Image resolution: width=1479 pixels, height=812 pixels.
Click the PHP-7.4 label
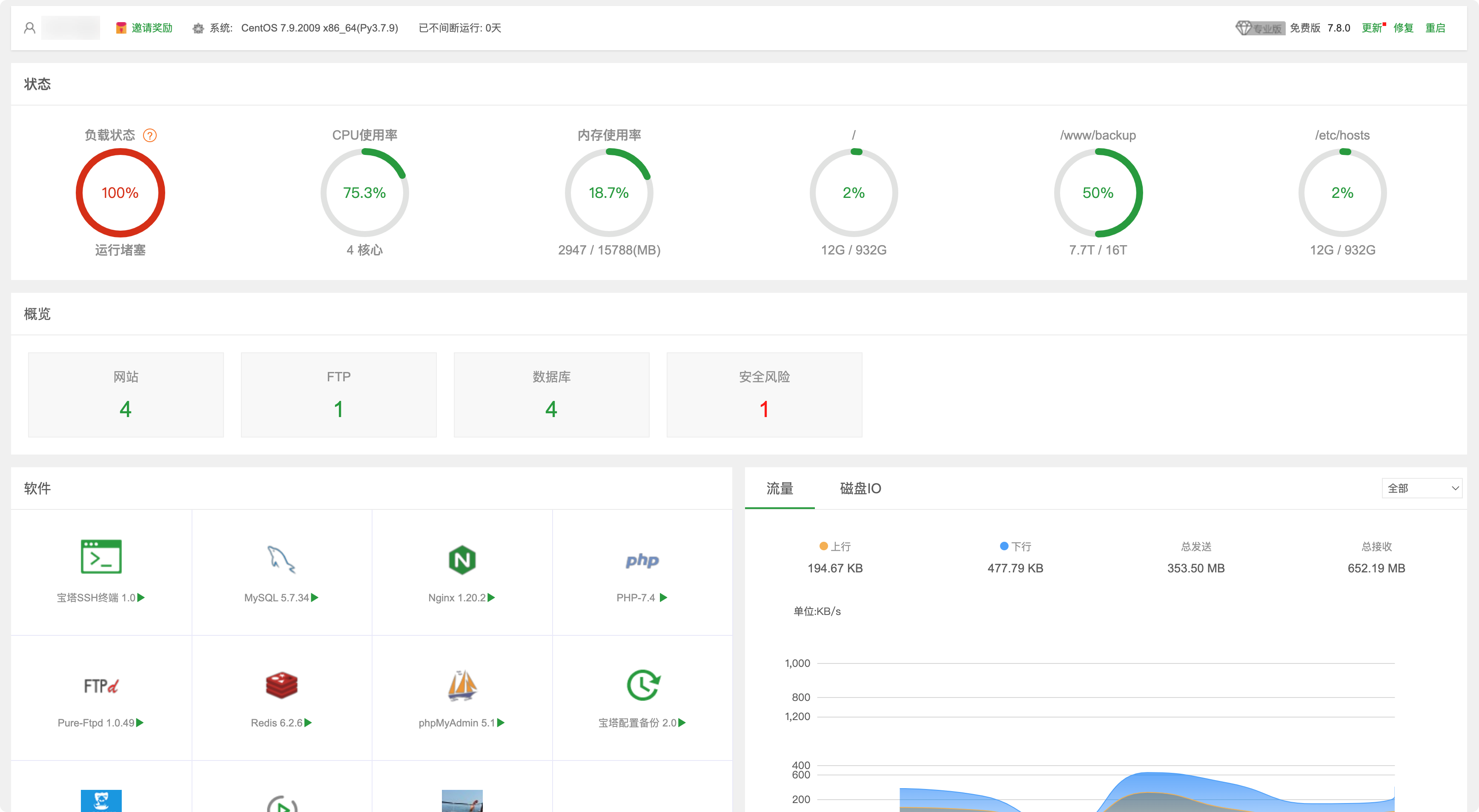(636, 598)
